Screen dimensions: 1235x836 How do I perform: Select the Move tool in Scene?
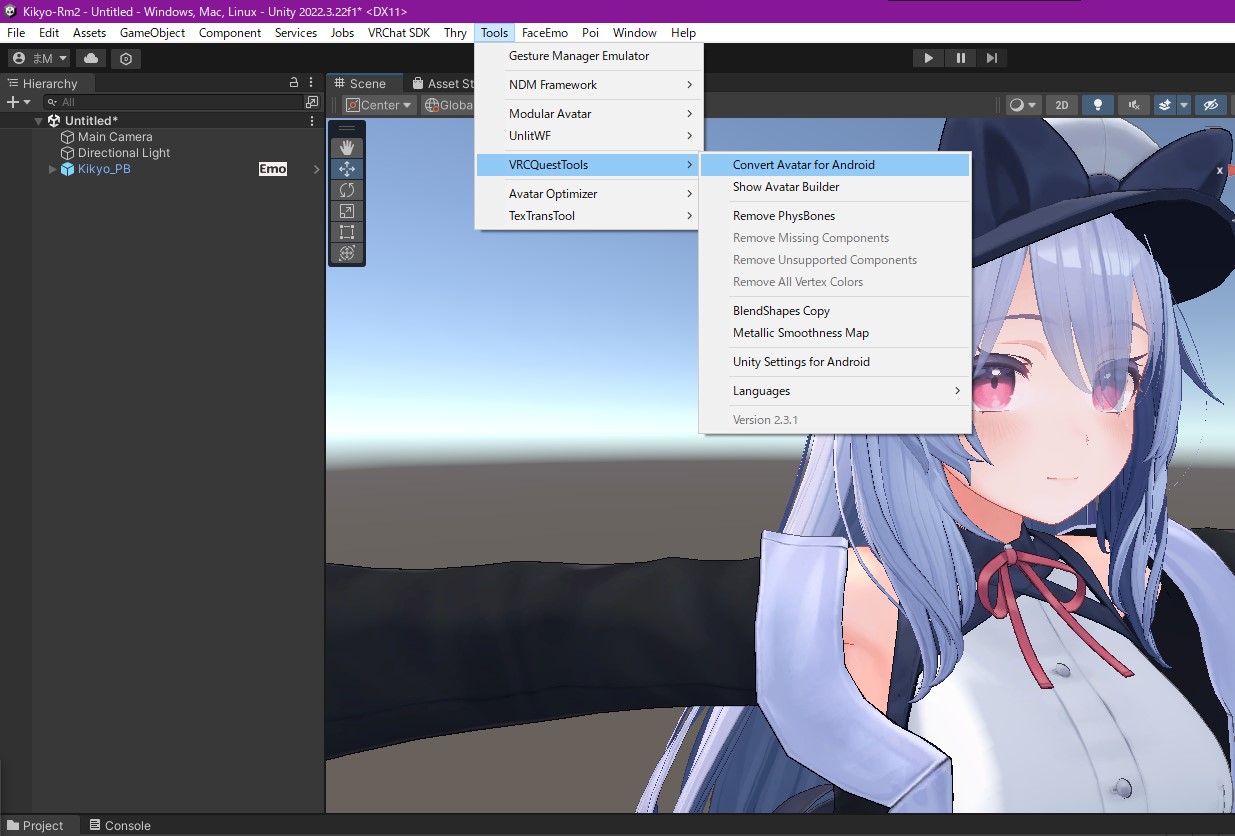click(347, 169)
